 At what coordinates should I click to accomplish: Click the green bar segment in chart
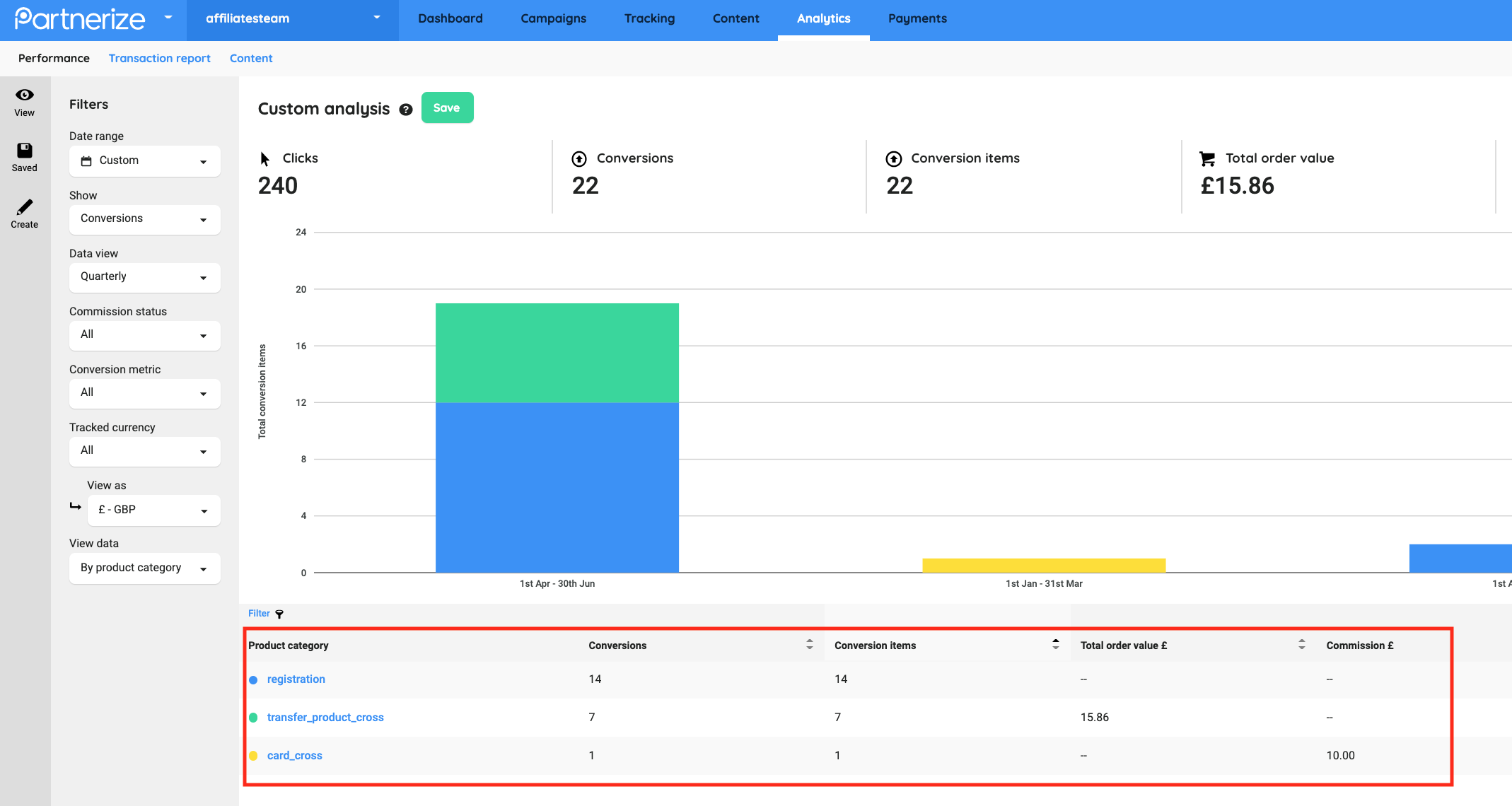557,353
